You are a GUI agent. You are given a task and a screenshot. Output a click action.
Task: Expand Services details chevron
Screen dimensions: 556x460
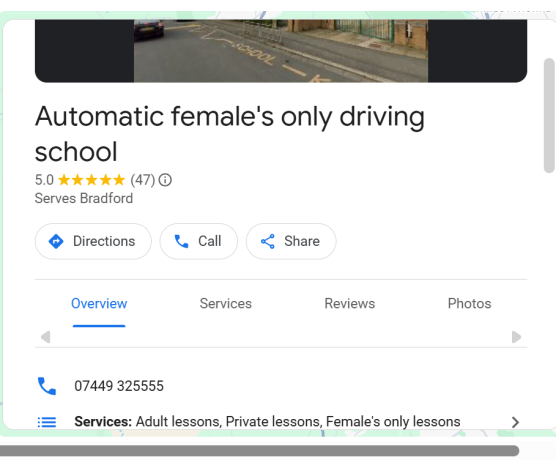[515, 422]
